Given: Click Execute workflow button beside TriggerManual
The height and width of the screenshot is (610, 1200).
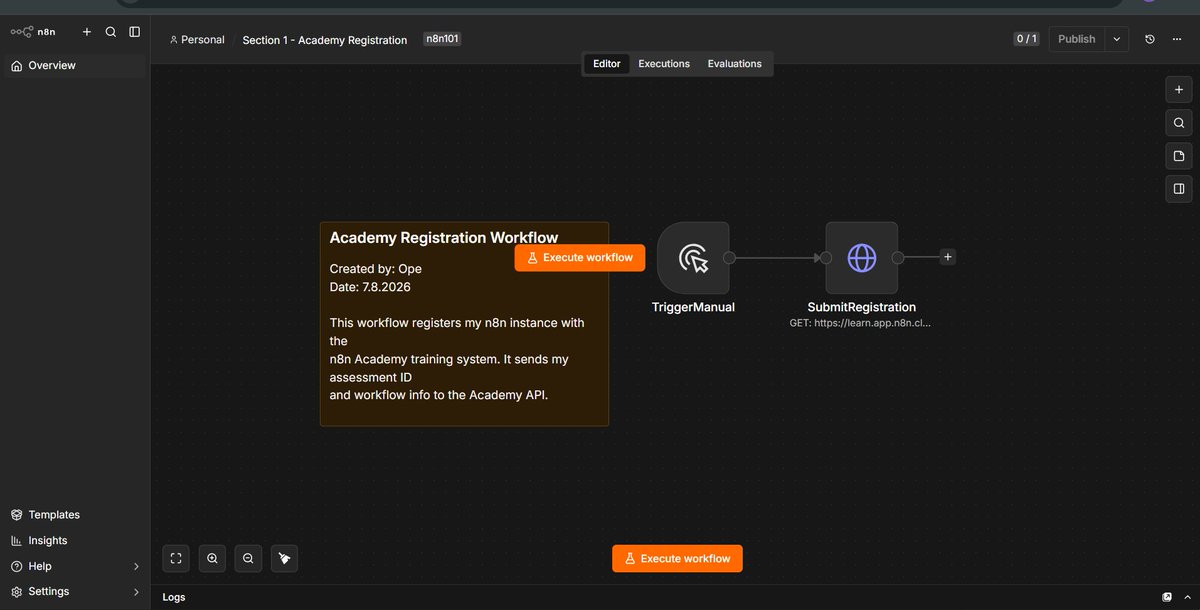Looking at the screenshot, I should pyautogui.click(x=580, y=258).
